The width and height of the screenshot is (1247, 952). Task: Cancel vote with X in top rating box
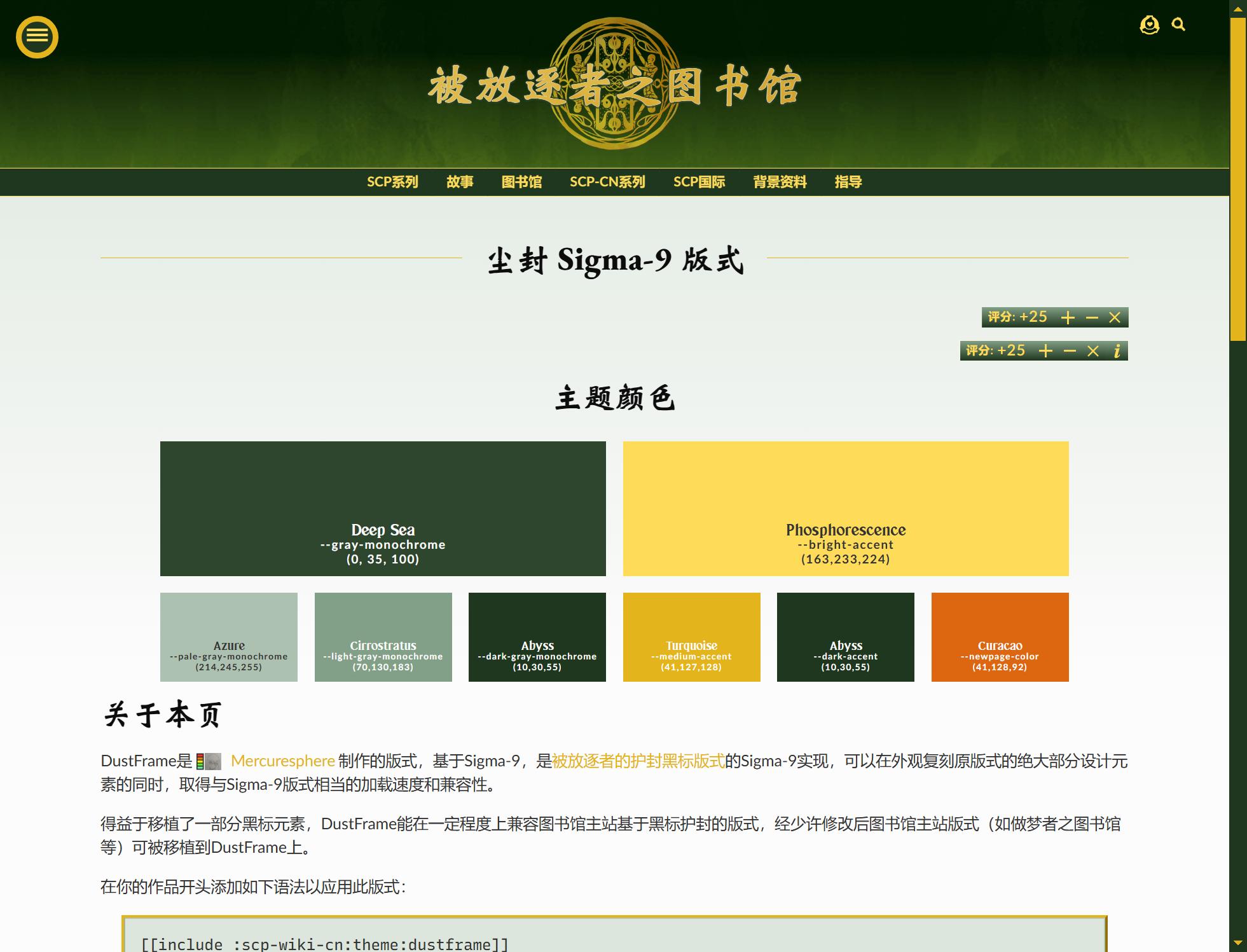1115,317
